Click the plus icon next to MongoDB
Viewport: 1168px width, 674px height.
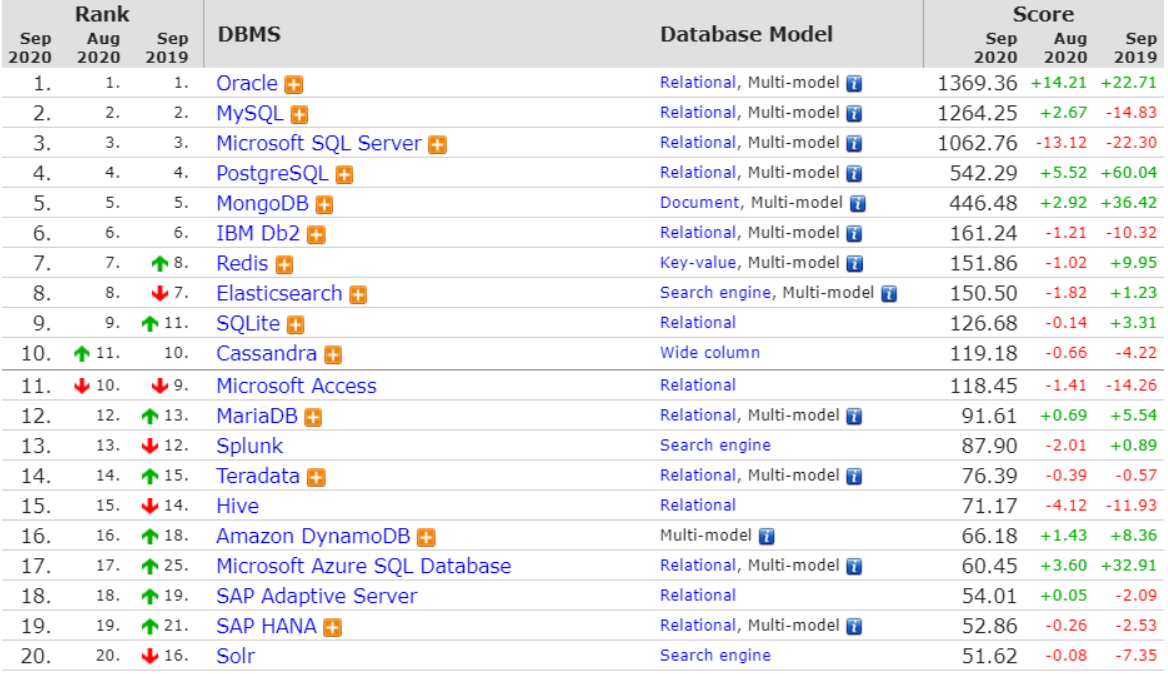pyautogui.click(x=324, y=205)
